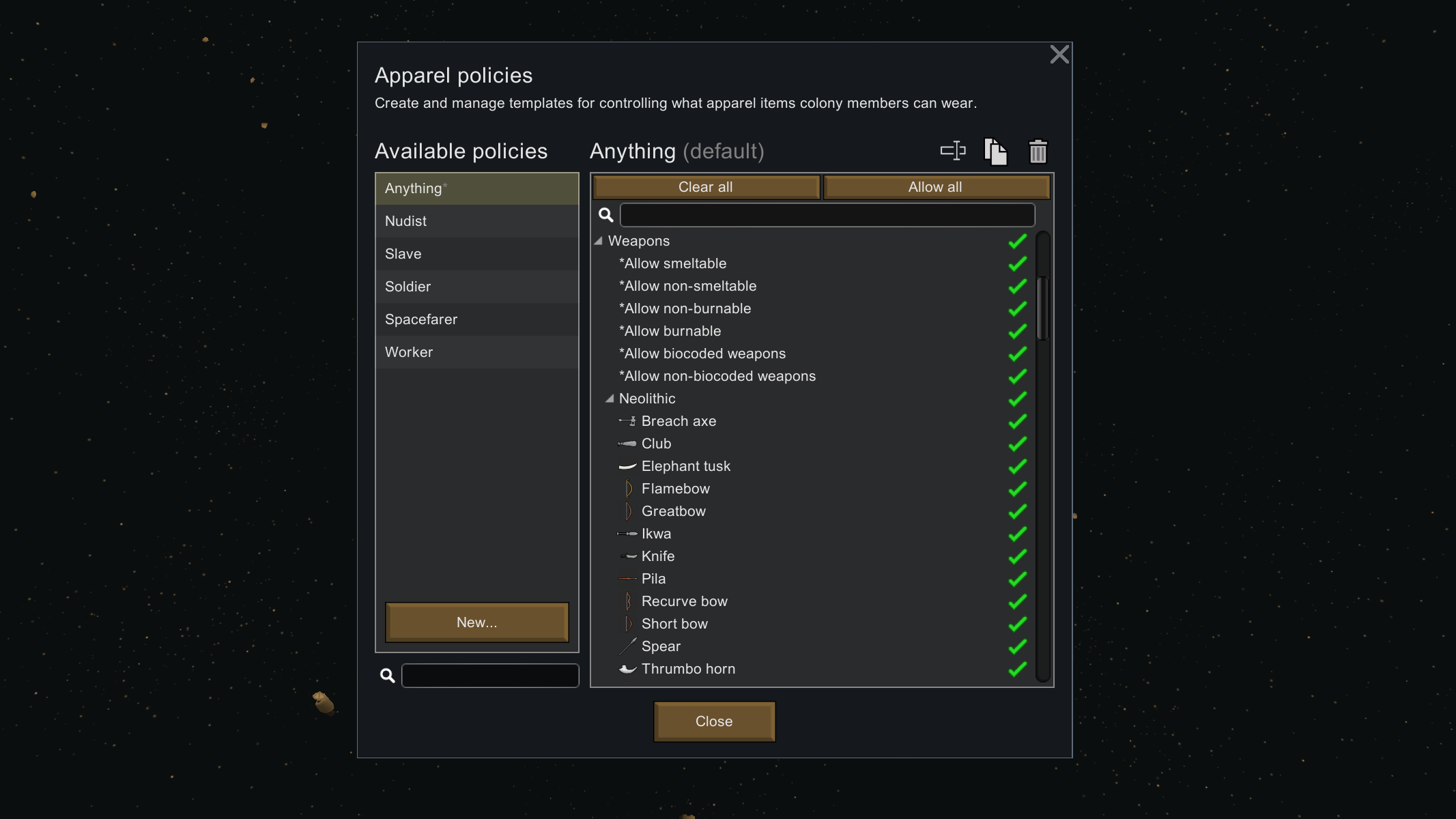Image resolution: width=1456 pixels, height=819 pixels.
Task: Click the scrollbar handle of the item list
Action: pyautogui.click(x=1042, y=308)
